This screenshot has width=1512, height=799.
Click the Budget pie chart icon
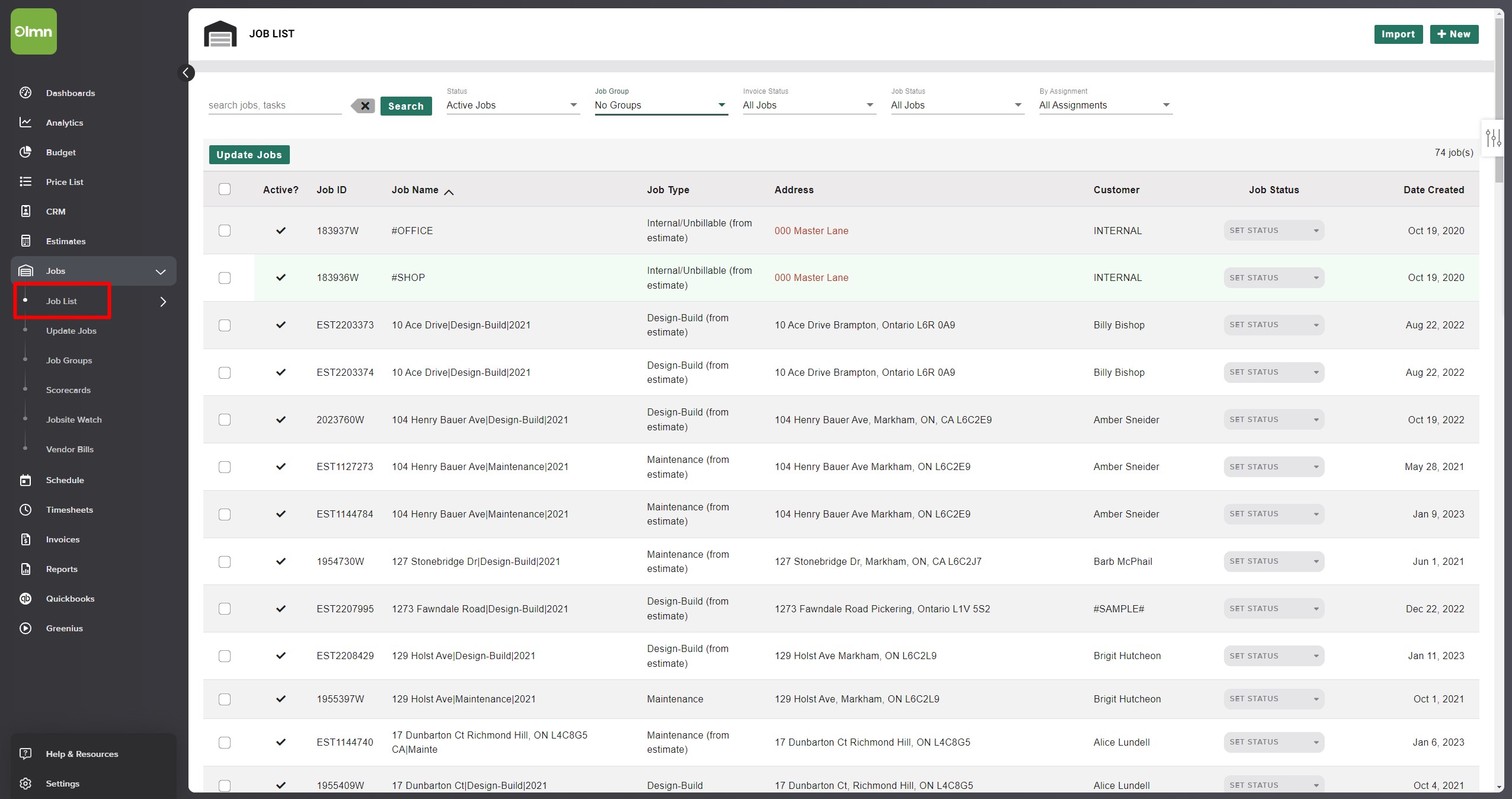click(25, 152)
